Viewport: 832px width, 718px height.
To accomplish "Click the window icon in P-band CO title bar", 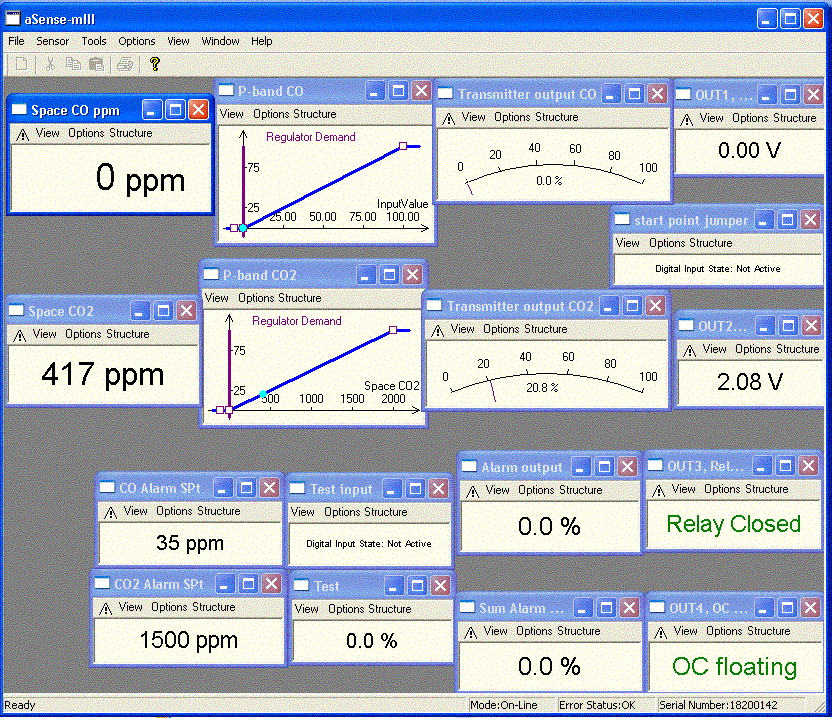I will [x=226, y=90].
